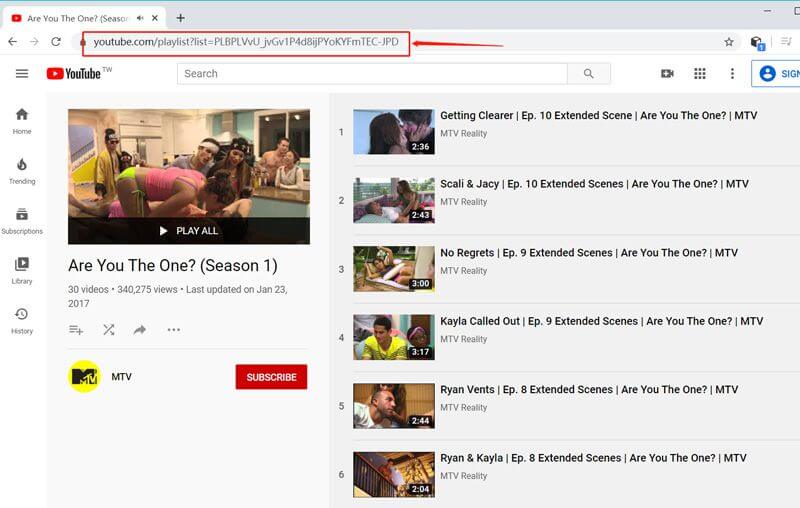Viewport: 800px width, 508px height.
Task: Open thumbnail of Scali & Jacy video
Action: click(394, 200)
